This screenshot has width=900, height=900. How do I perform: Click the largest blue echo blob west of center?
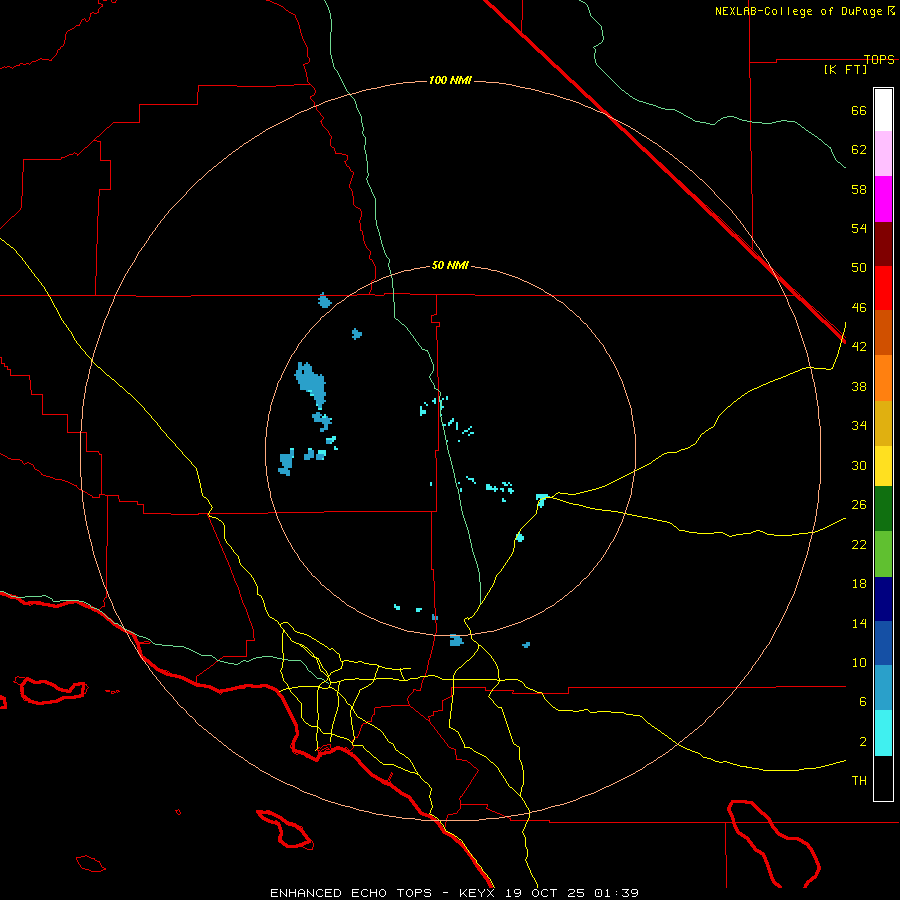coord(311,383)
